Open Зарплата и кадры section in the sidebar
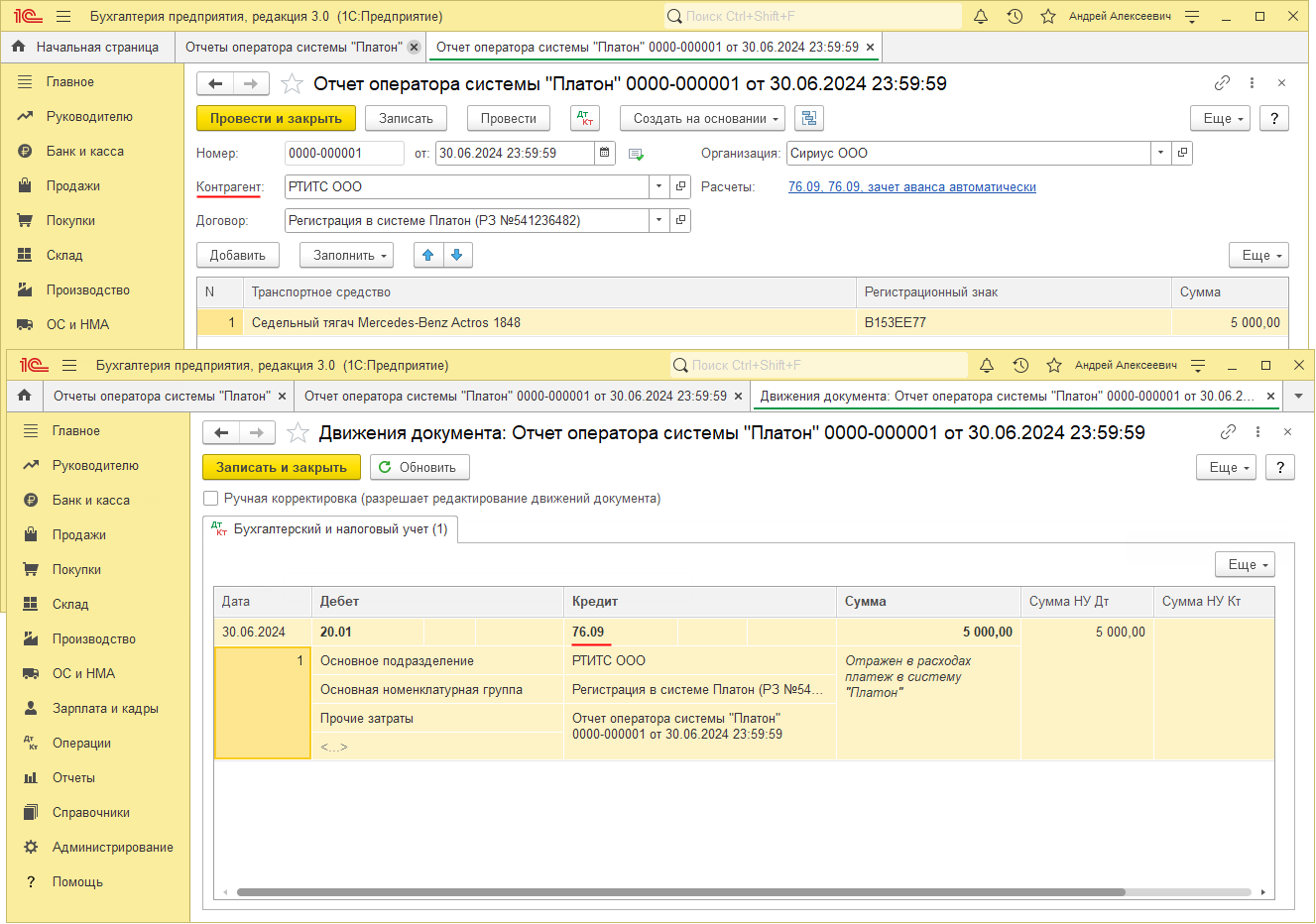The height and width of the screenshot is (924, 1316). 105,708
